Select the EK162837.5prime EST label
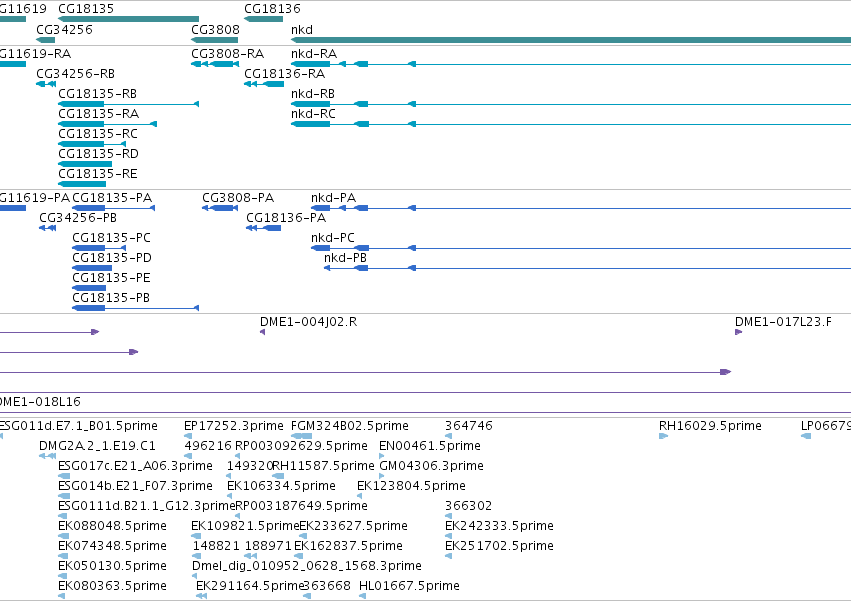Image resolution: width=851 pixels, height=601 pixels. 348,547
